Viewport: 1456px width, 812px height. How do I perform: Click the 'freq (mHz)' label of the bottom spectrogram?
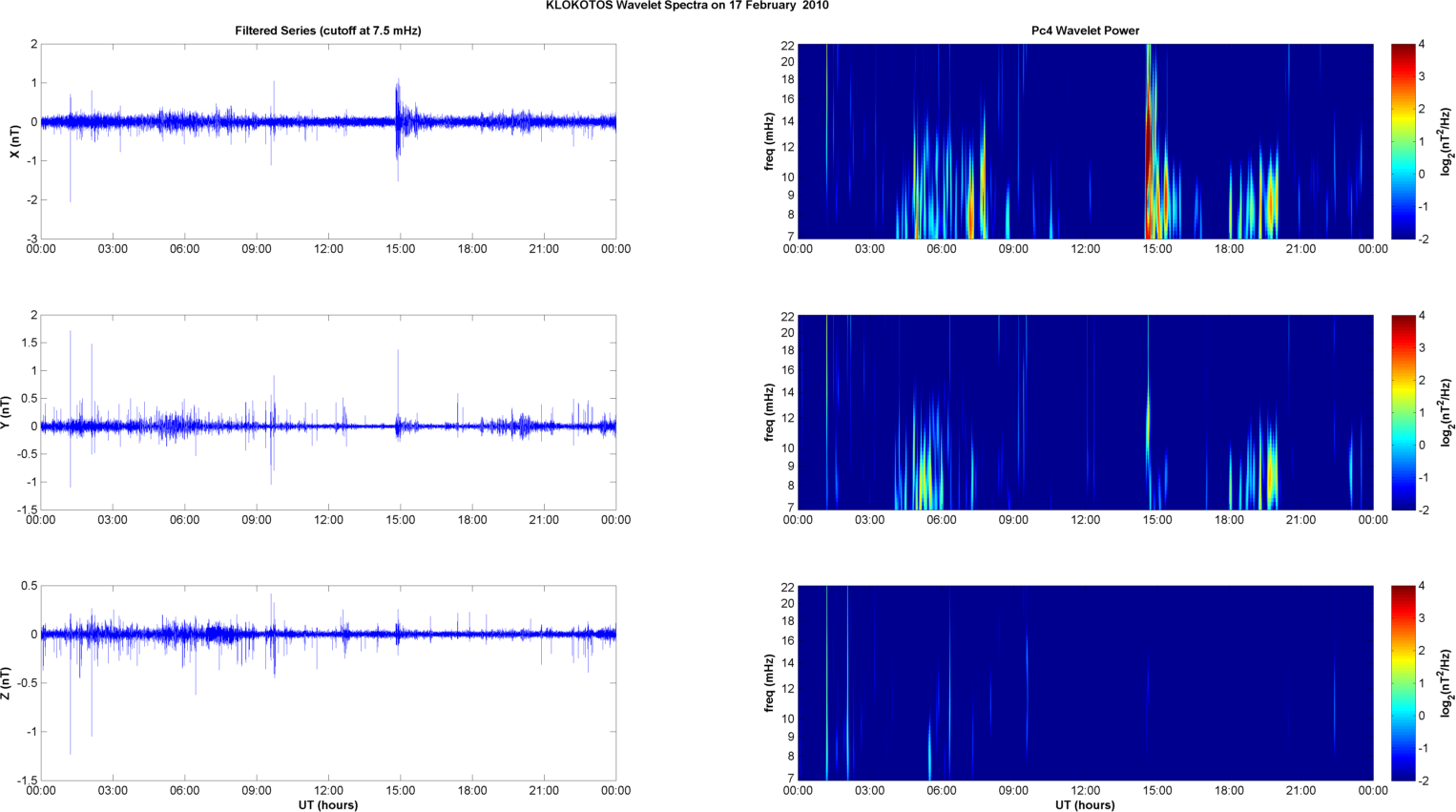tap(769, 683)
